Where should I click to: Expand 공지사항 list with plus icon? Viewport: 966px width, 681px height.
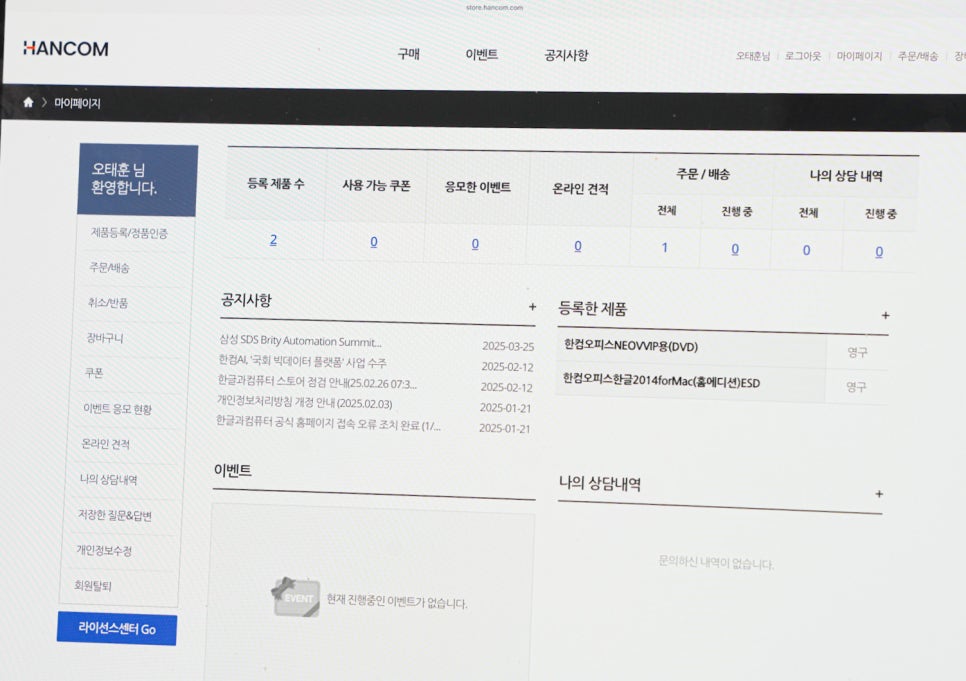click(x=532, y=306)
